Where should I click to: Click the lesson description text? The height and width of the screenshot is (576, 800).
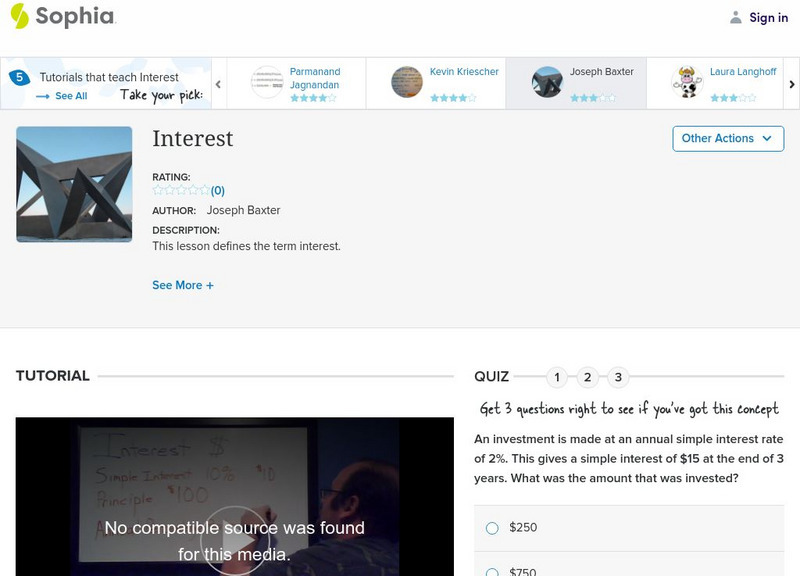coord(246,246)
